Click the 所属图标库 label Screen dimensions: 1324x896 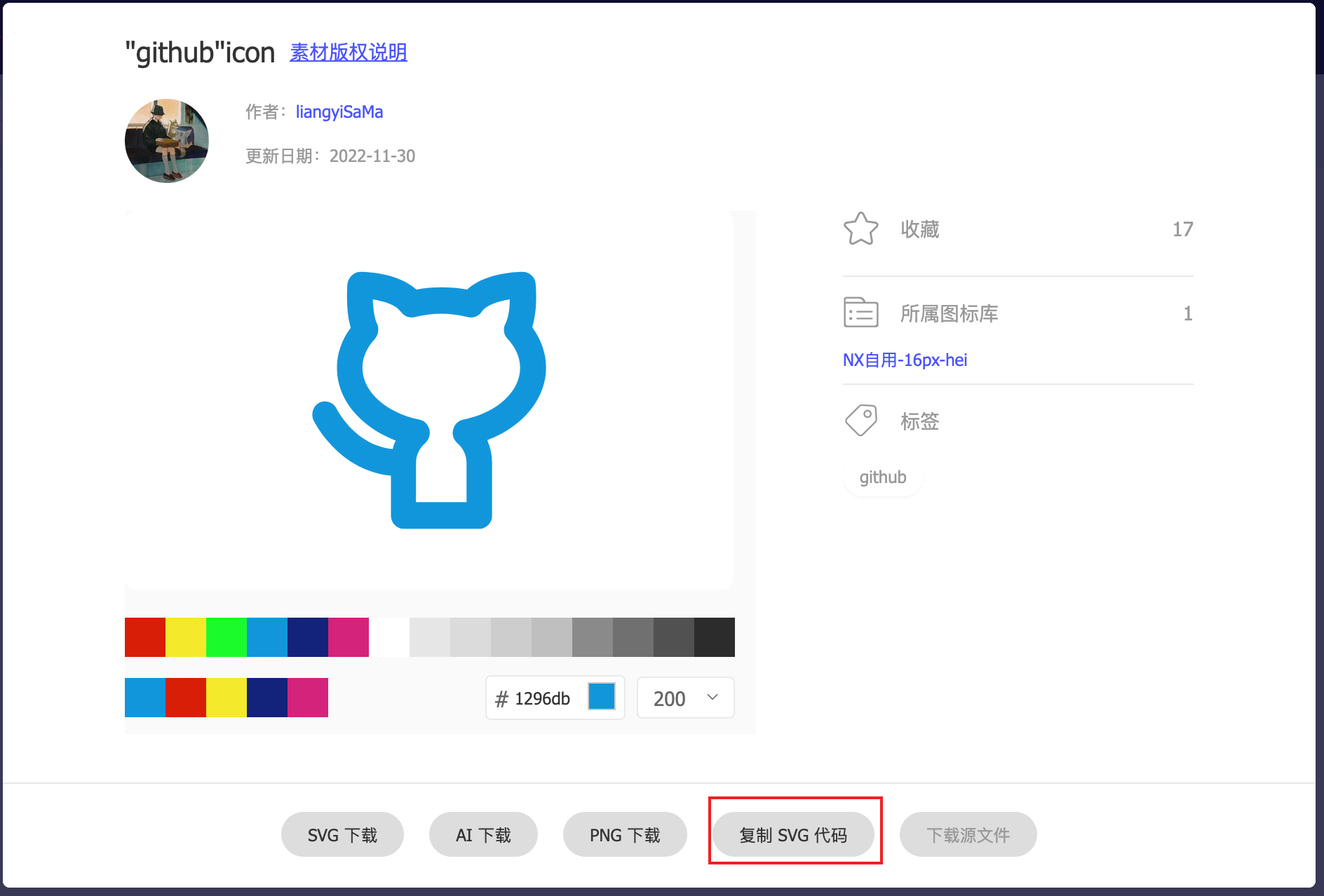pos(950,313)
